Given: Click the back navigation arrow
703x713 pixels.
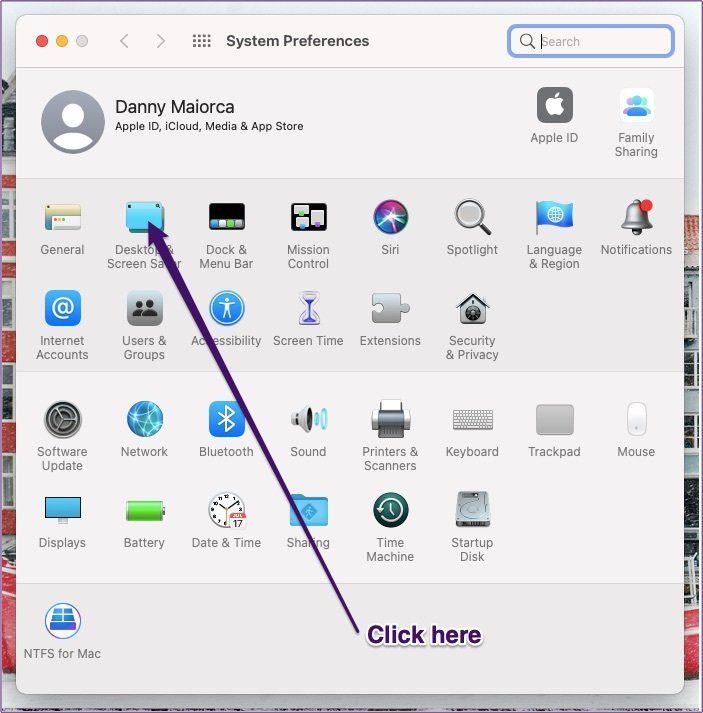Looking at the screenshot, I should click(124, 41).
